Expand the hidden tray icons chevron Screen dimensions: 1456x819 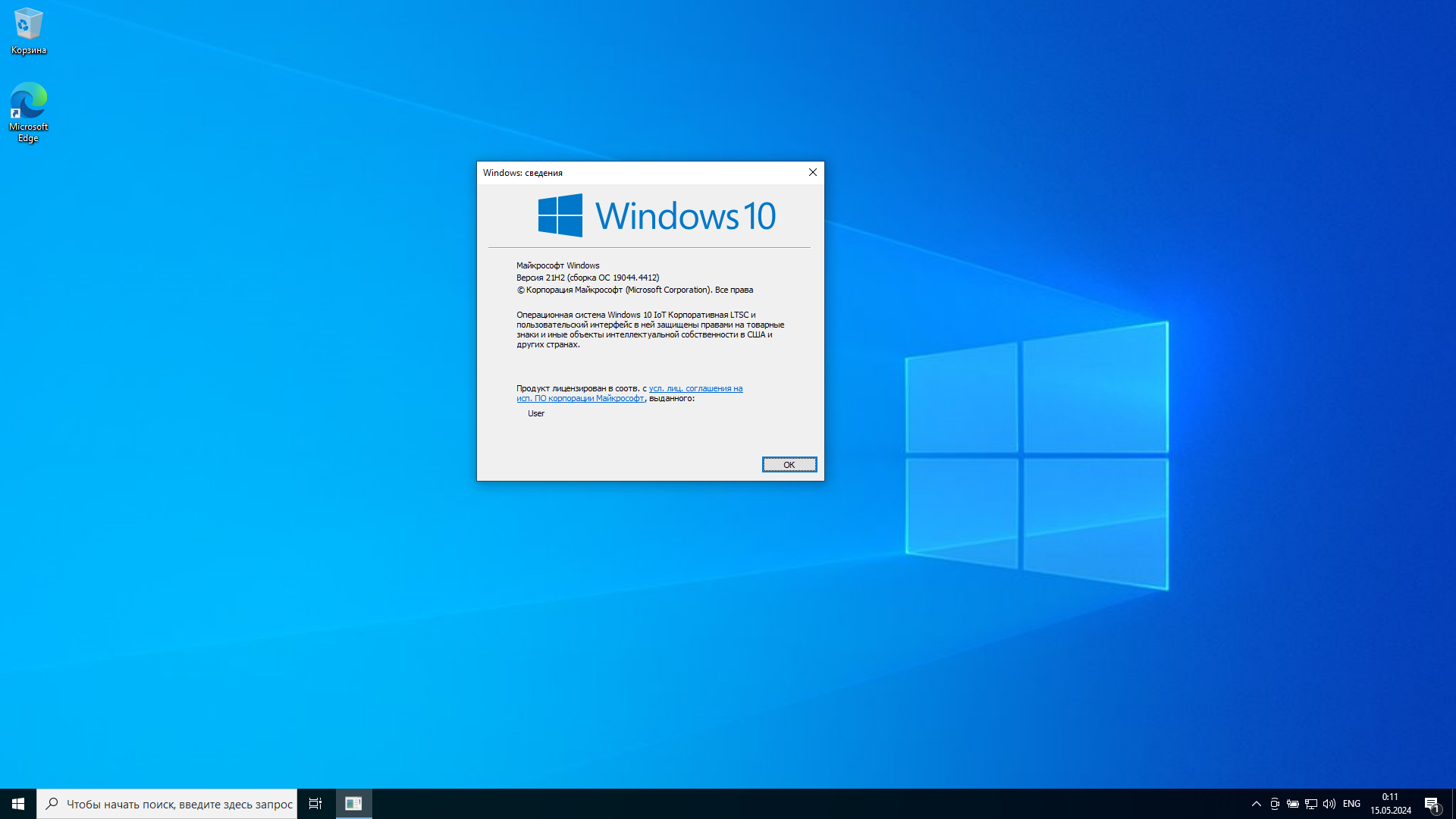tap(1257, 804)
